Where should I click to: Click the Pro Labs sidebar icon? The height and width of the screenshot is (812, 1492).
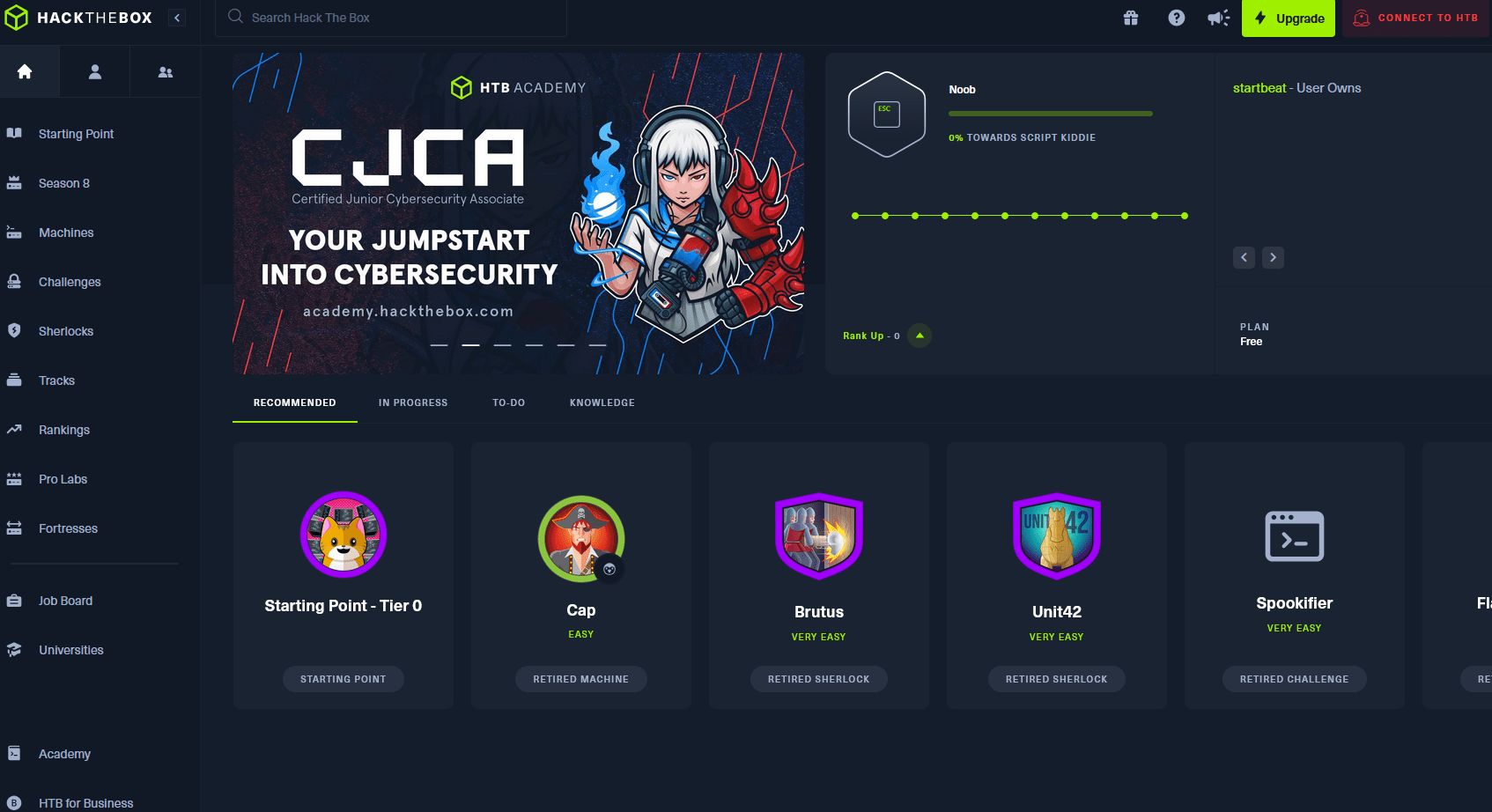14,479
